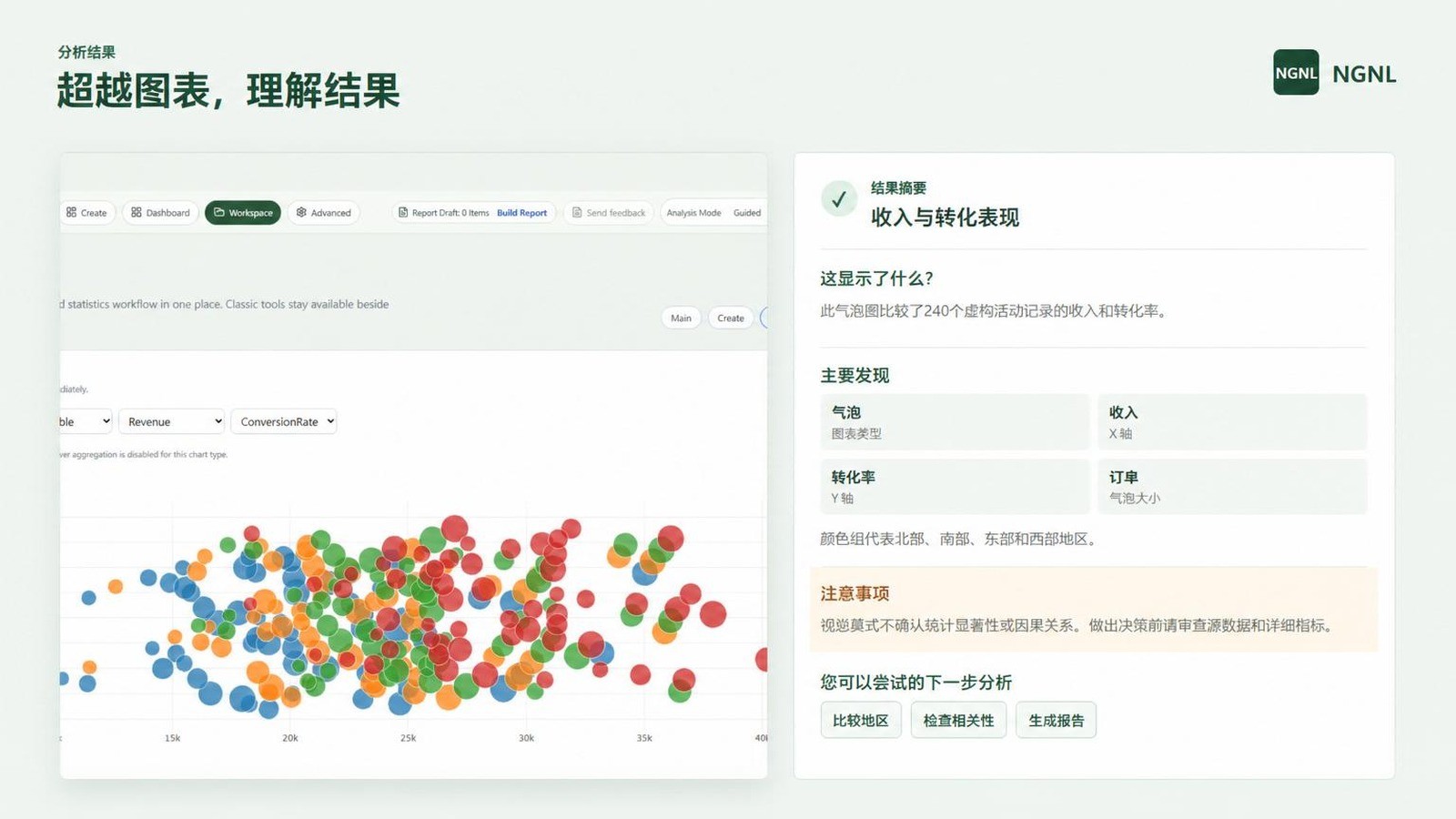
Task: Click the 25k x-axis label
Action: point(408,738)
